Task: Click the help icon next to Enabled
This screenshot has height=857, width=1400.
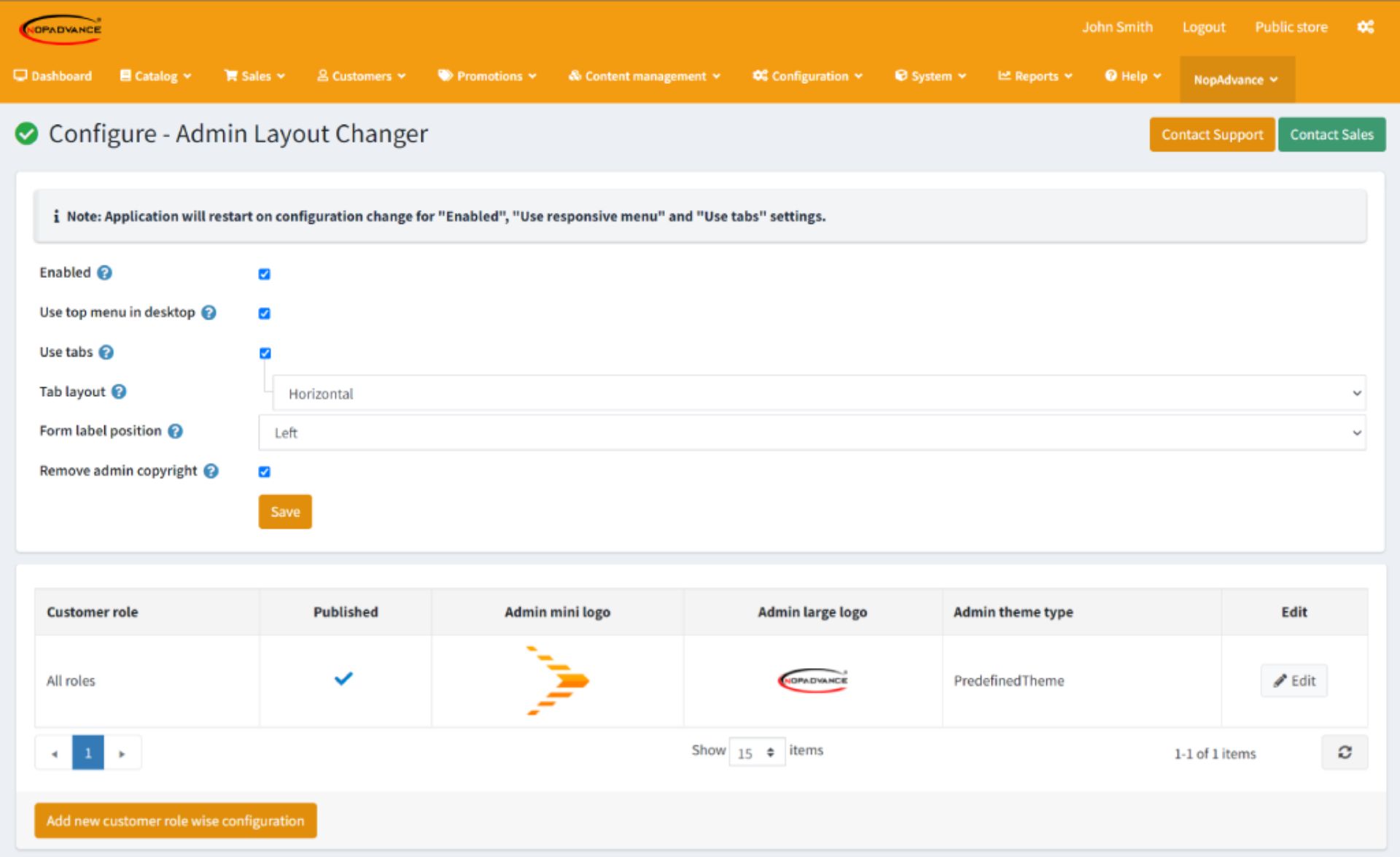Action: (x=104, y=273)
